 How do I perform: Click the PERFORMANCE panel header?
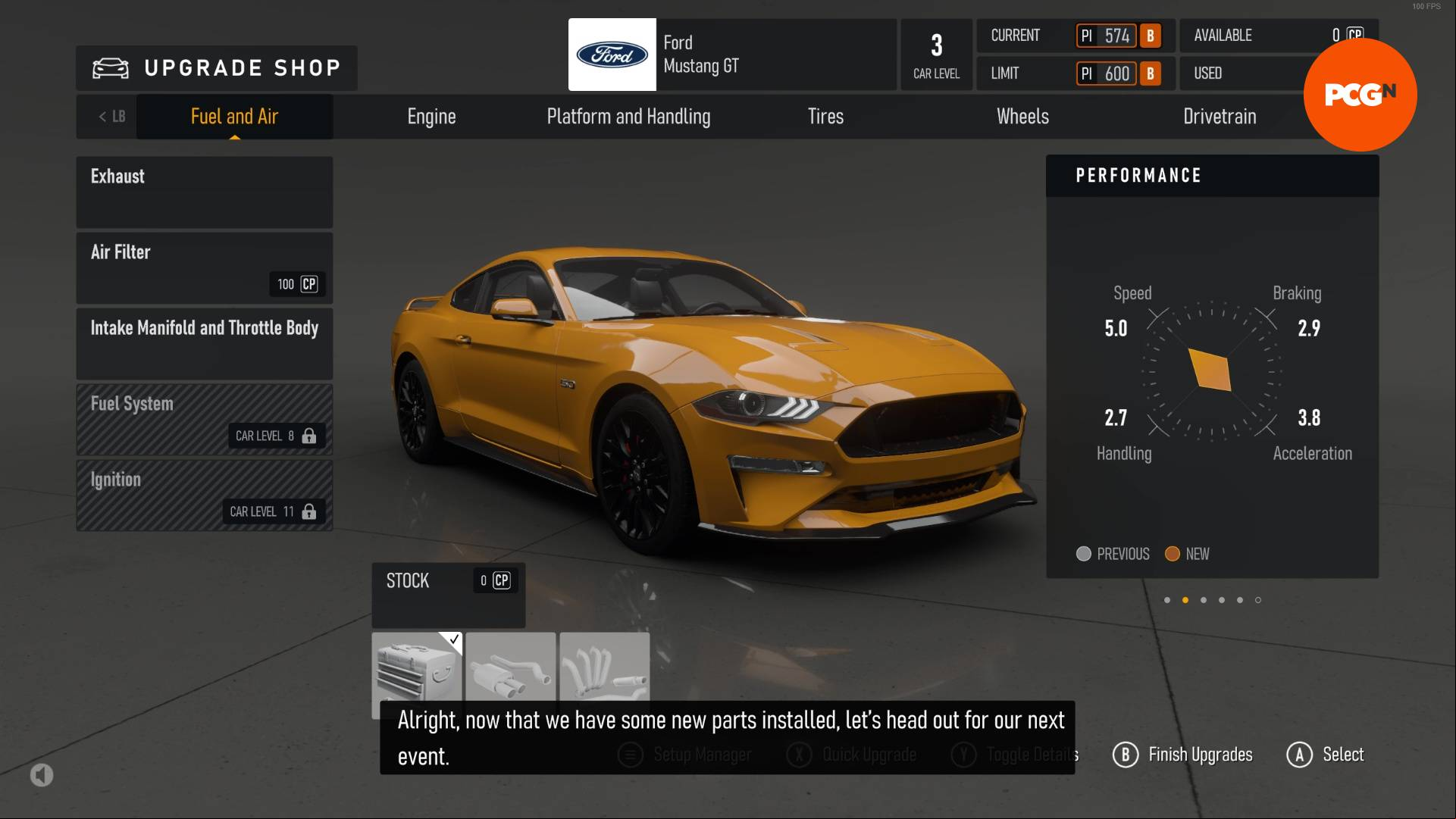pos(1213,176)
